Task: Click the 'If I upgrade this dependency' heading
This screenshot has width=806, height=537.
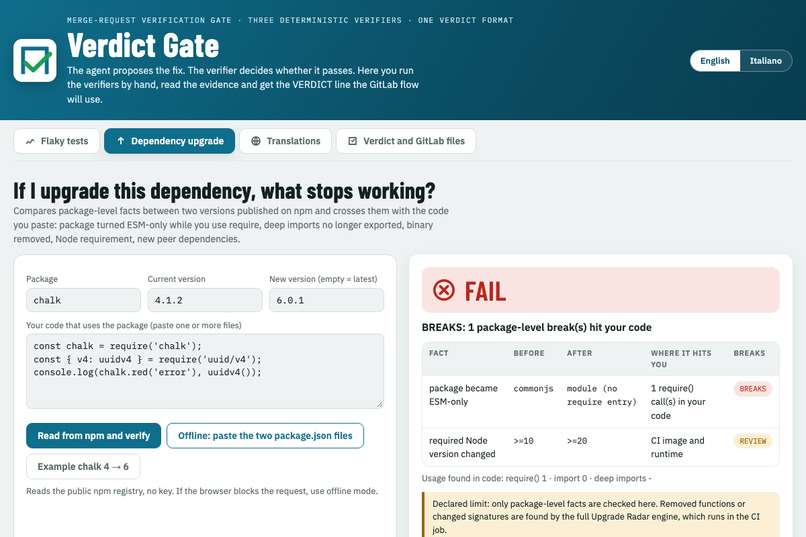Action: click(224, 191)
